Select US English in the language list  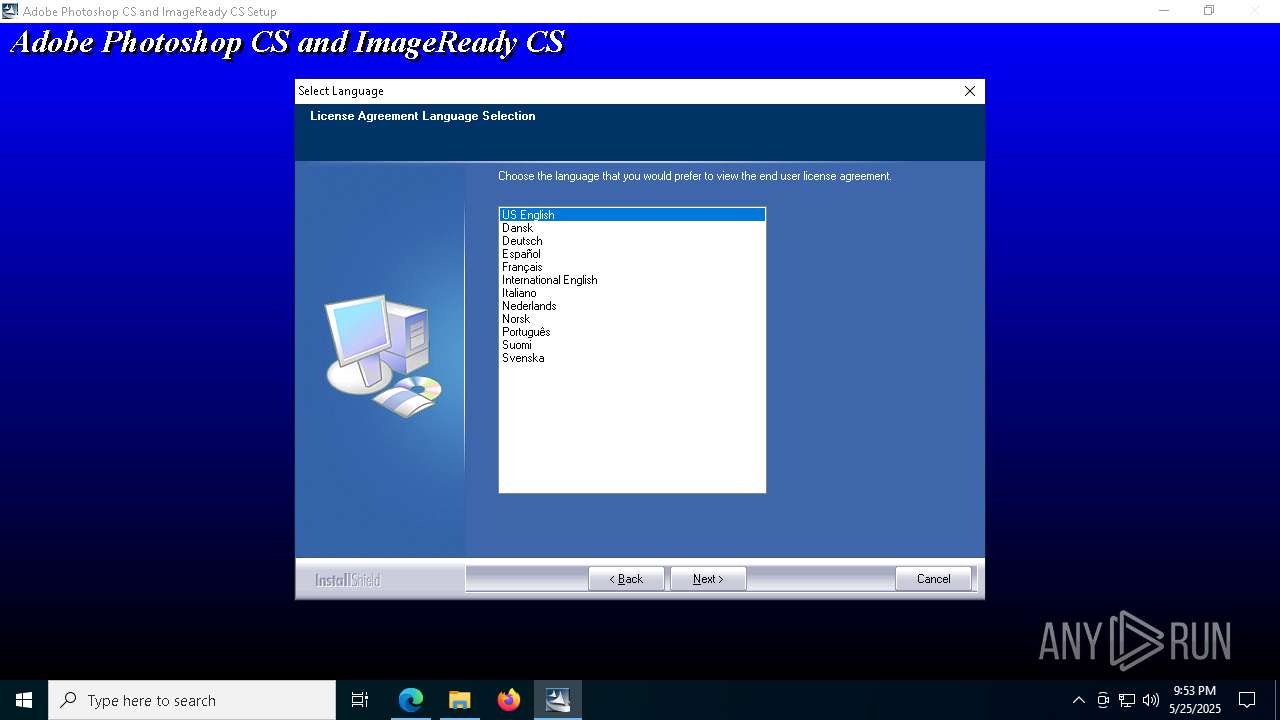click(632, 215)
